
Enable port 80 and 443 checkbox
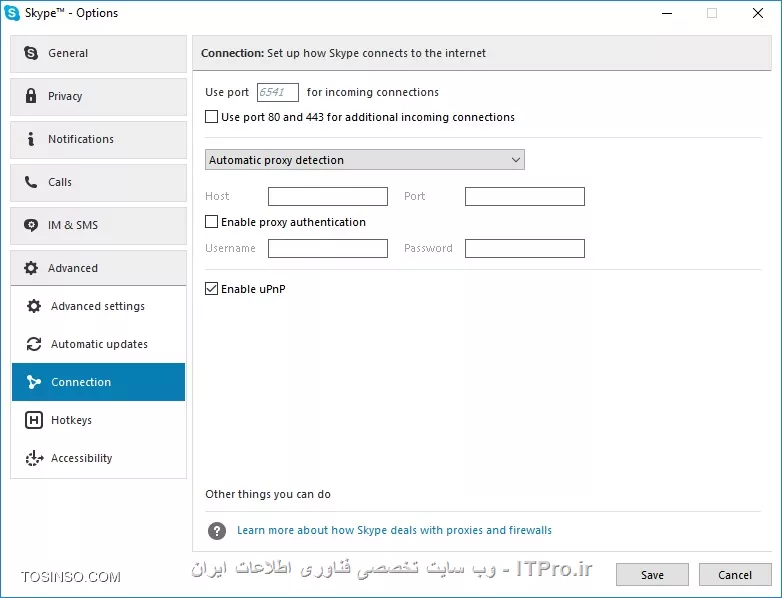coord(211,117)
